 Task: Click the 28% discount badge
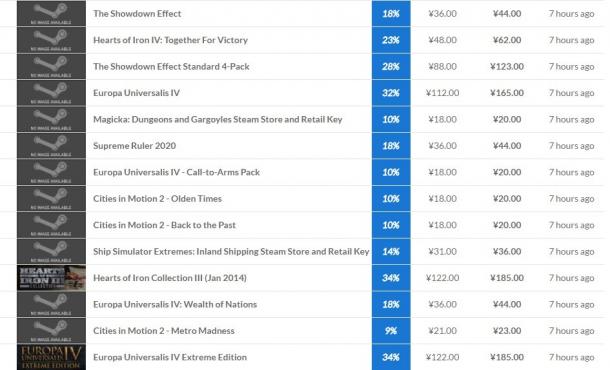coord(391,67)
